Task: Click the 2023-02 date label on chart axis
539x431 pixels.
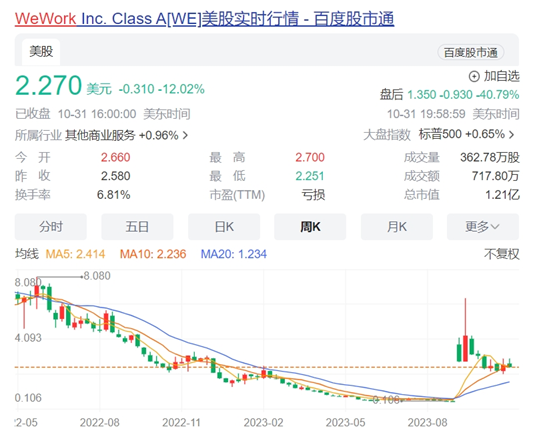Action: (263, 422)
